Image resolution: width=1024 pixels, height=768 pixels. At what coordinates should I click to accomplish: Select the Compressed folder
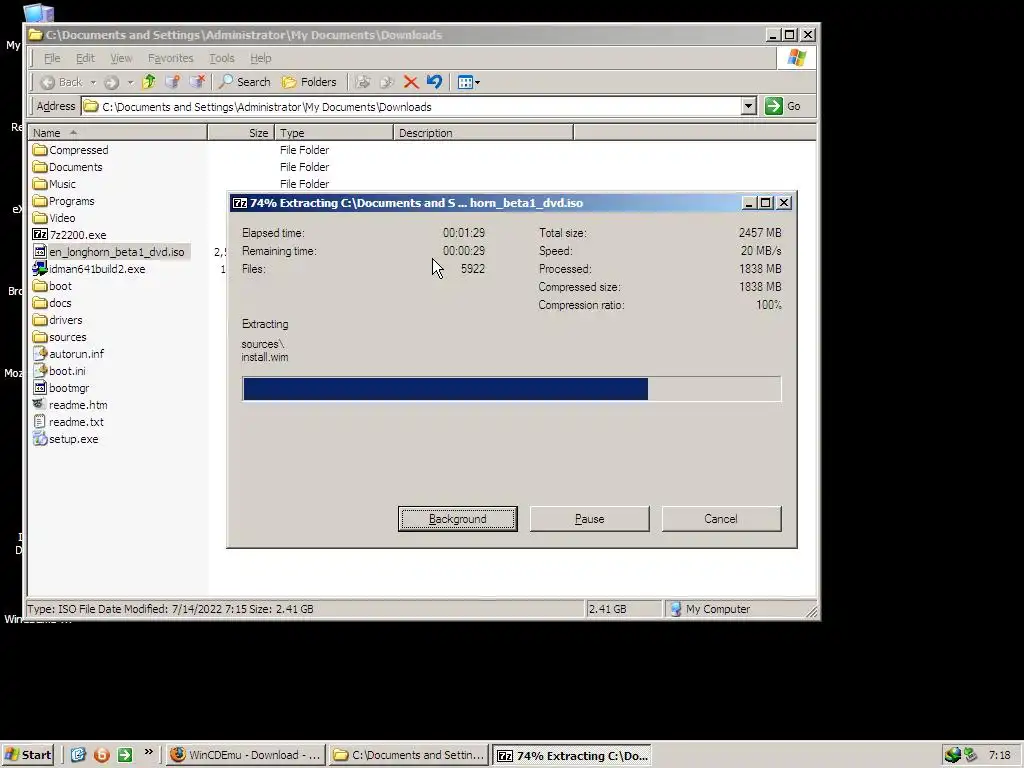pos(71,150)
